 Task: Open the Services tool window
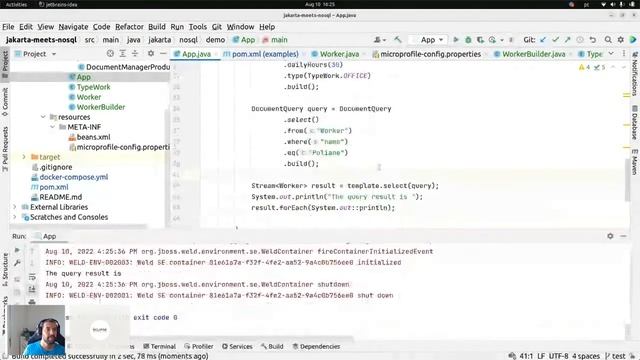coord(237,347)
